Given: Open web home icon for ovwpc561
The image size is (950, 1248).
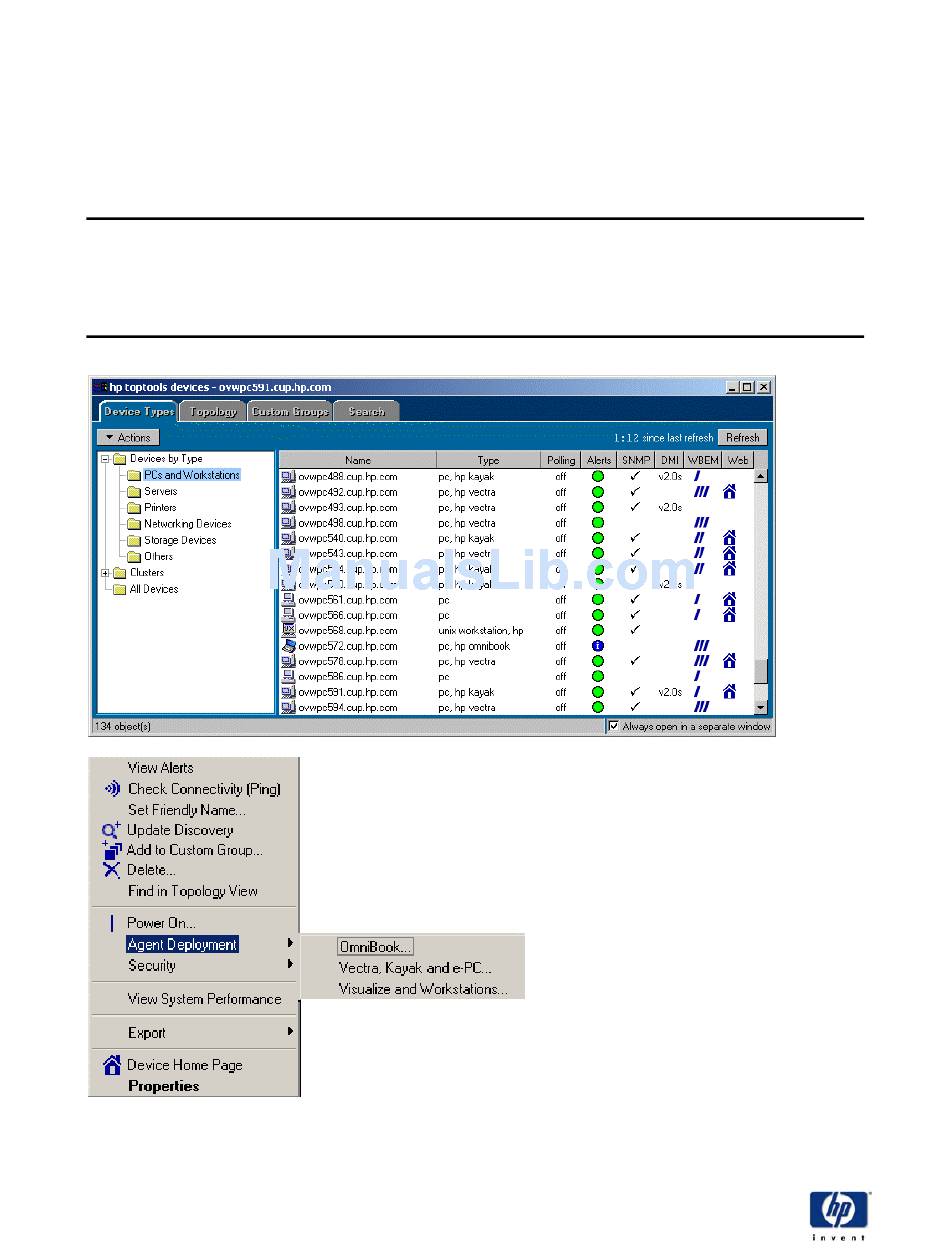Looking at the screenshot, I should [730, 600].
